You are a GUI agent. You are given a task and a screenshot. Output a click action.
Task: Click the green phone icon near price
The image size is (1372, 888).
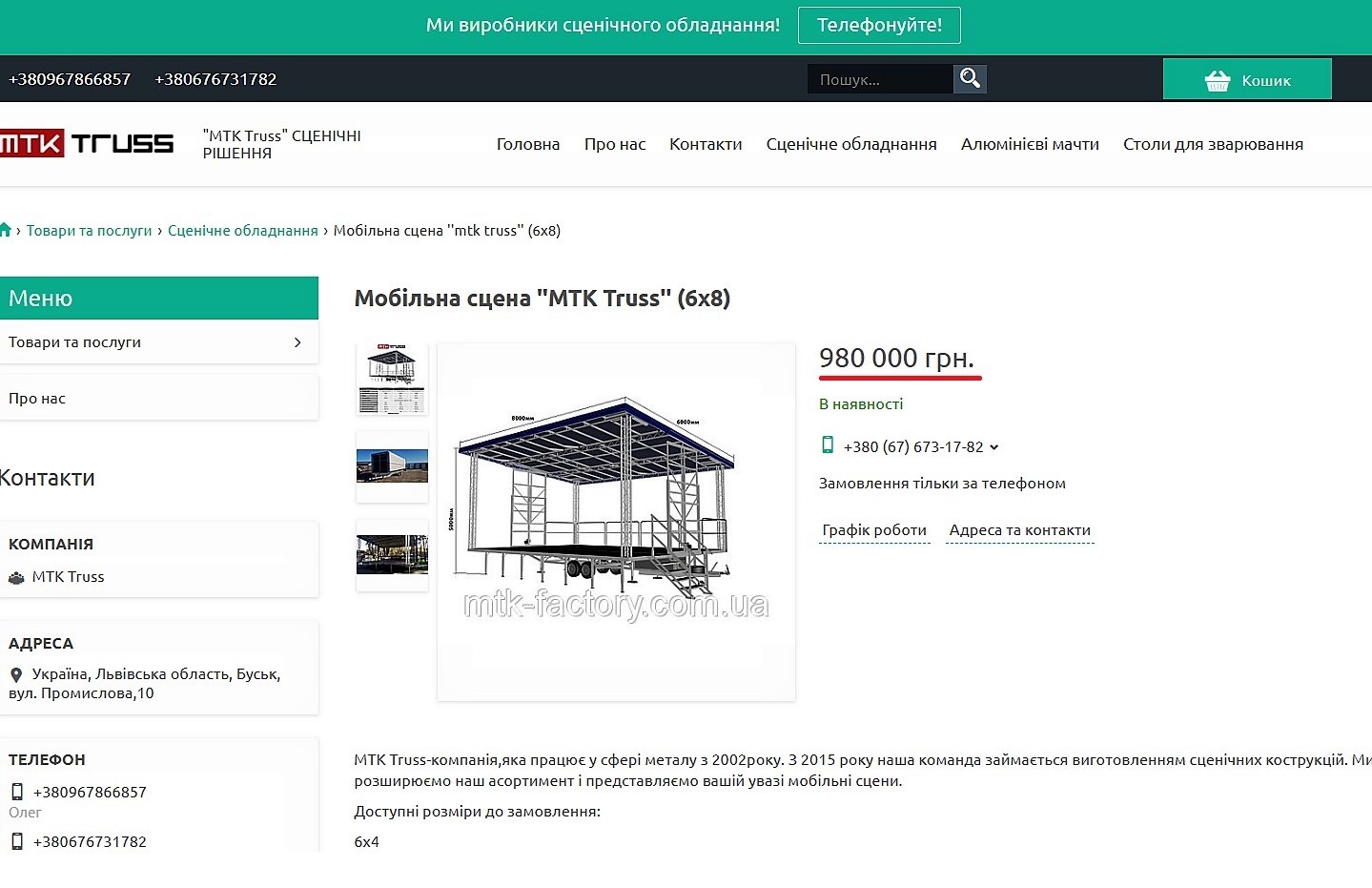tap(828, 445)
